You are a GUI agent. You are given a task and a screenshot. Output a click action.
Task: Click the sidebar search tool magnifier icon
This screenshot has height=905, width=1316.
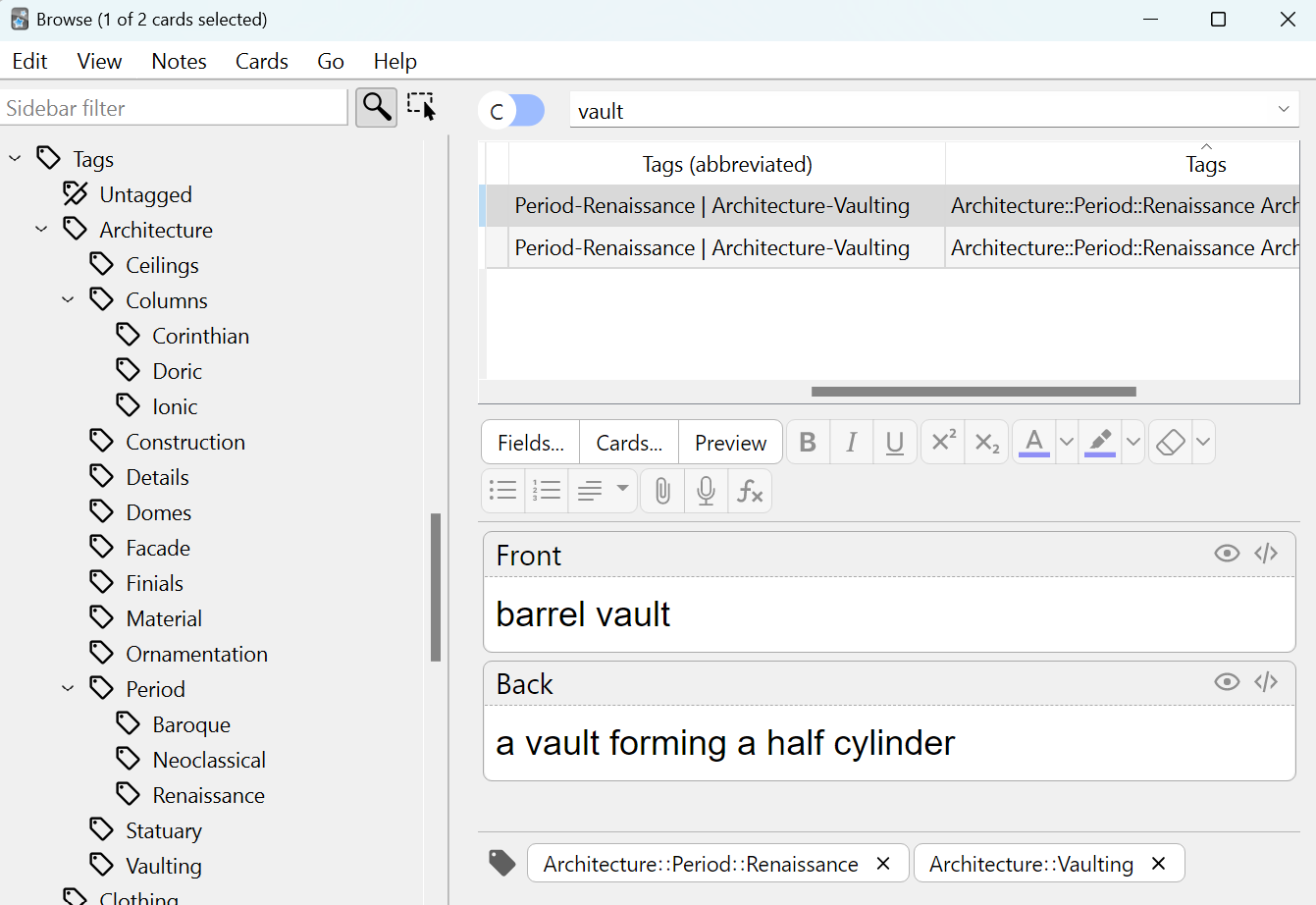tap(376, 107)
